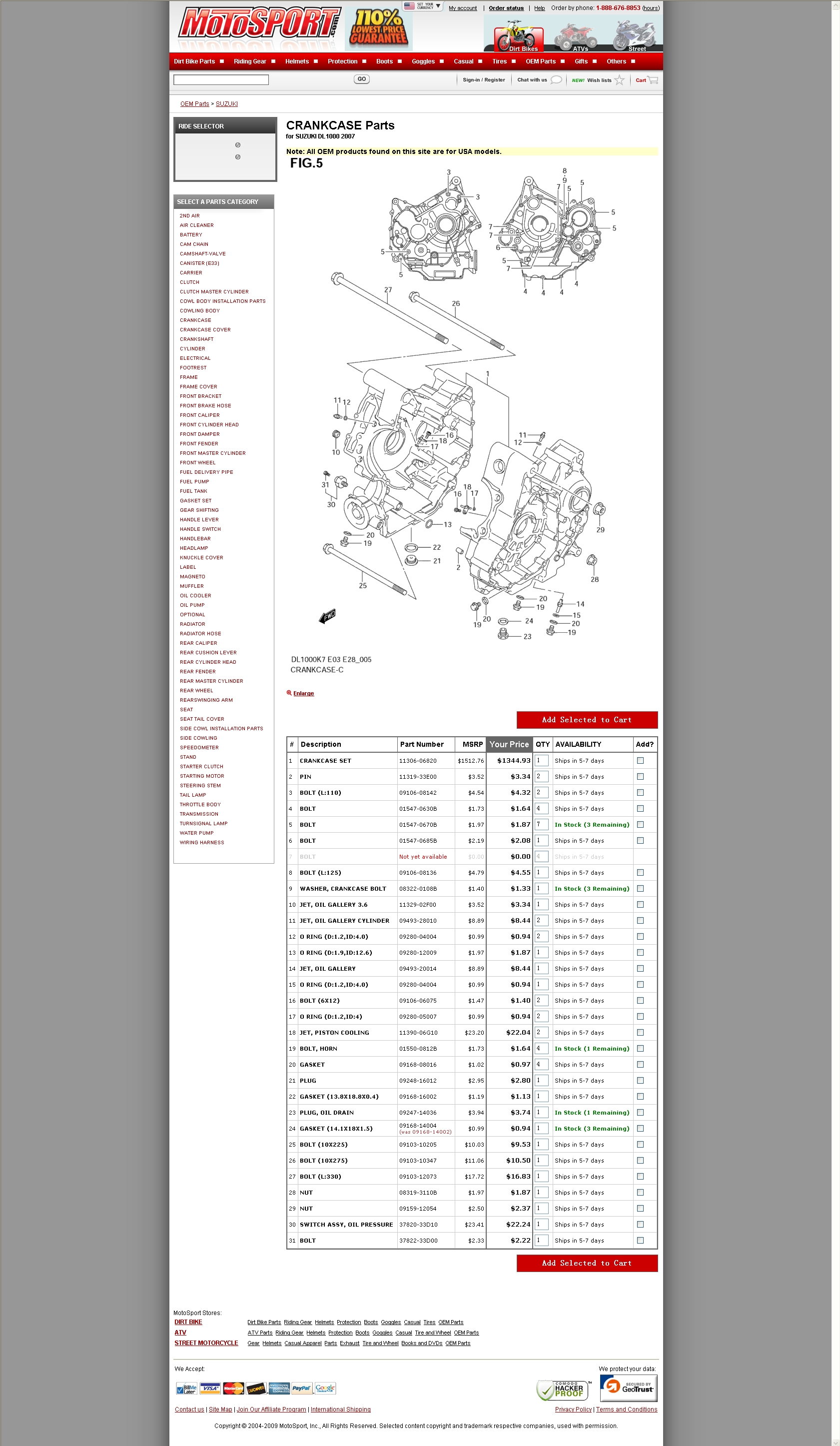Image resolution: width=840 pixels, height=1446 pixels.
Task: Click part number 11306-06820
Action: coord(418,761)
